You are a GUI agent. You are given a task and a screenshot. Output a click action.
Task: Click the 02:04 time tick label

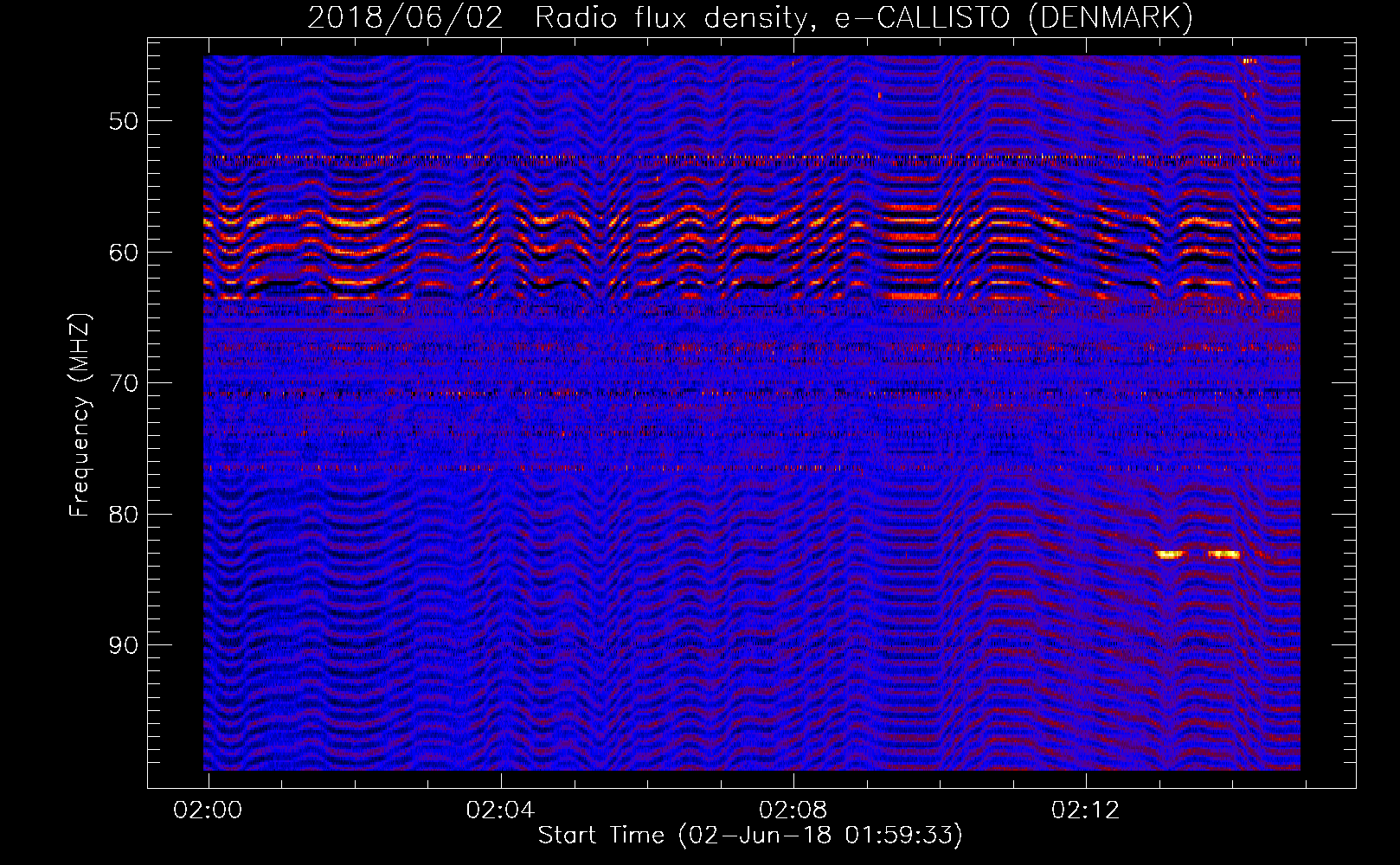500,811
